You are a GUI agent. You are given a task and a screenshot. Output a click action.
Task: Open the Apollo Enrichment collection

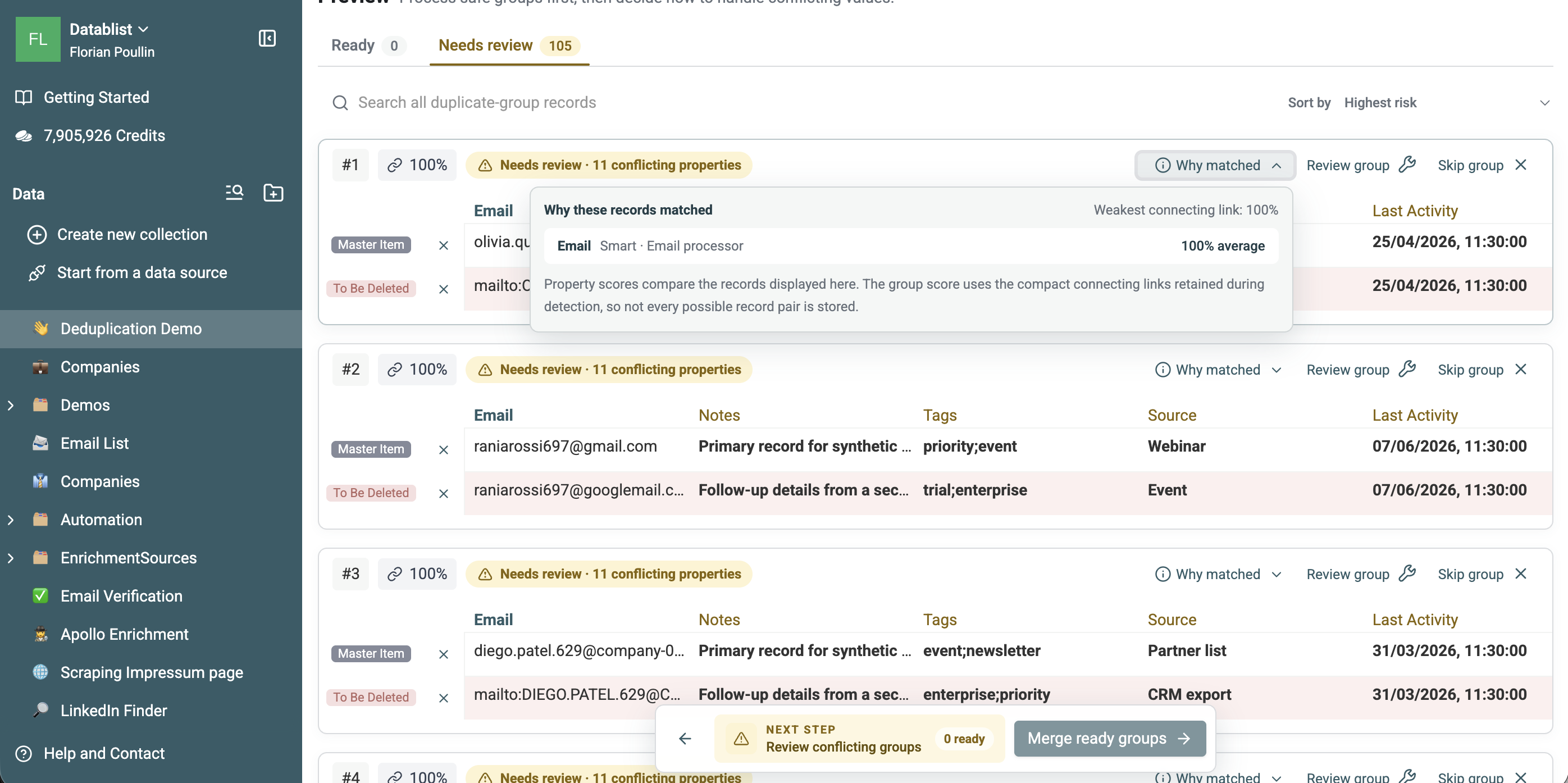(x=151, y=635)
